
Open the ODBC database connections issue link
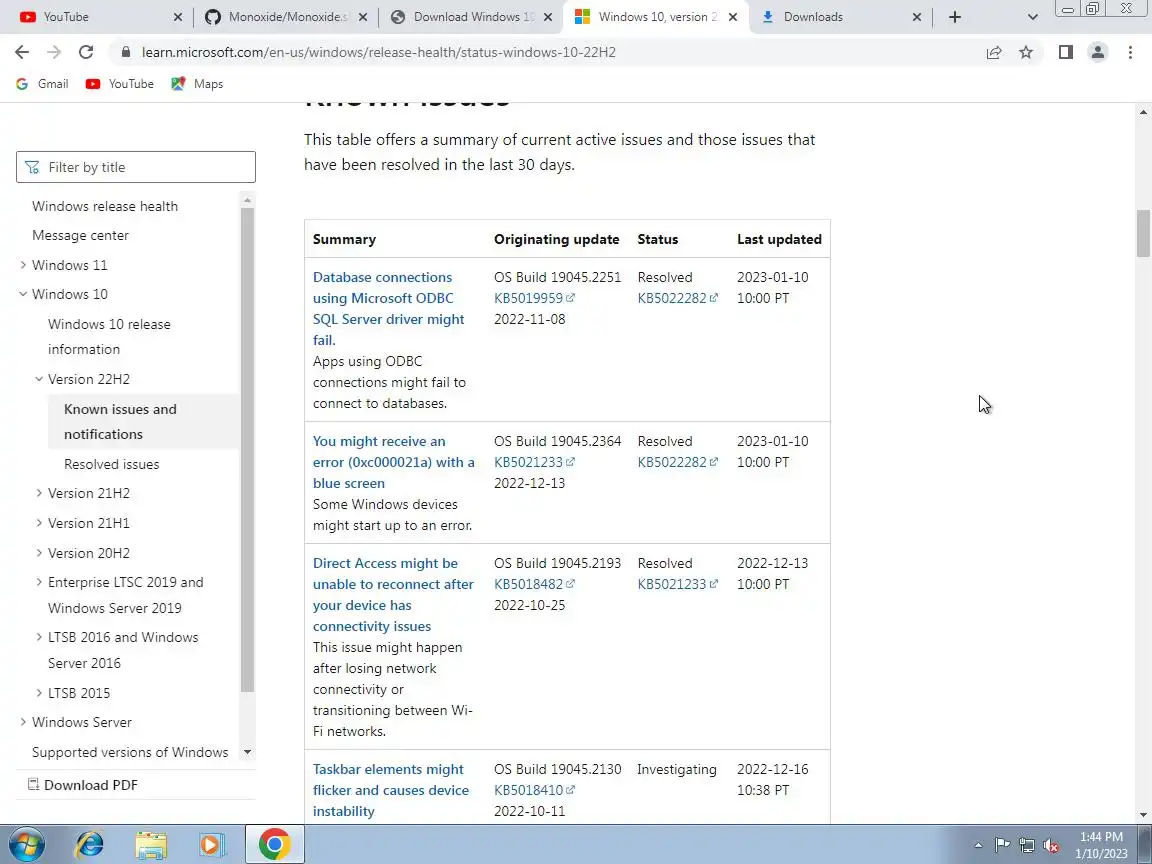point(389,309)
